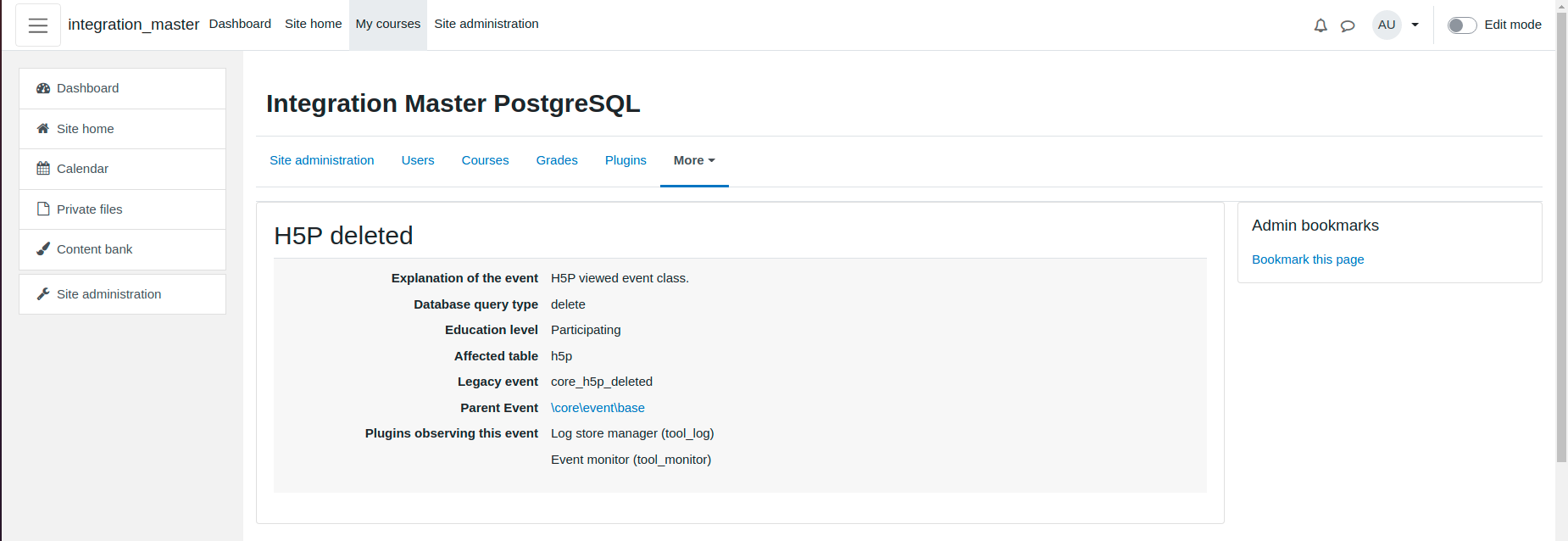
Task: Click the 'h5p' affected table value
Action: pos(561,356)
